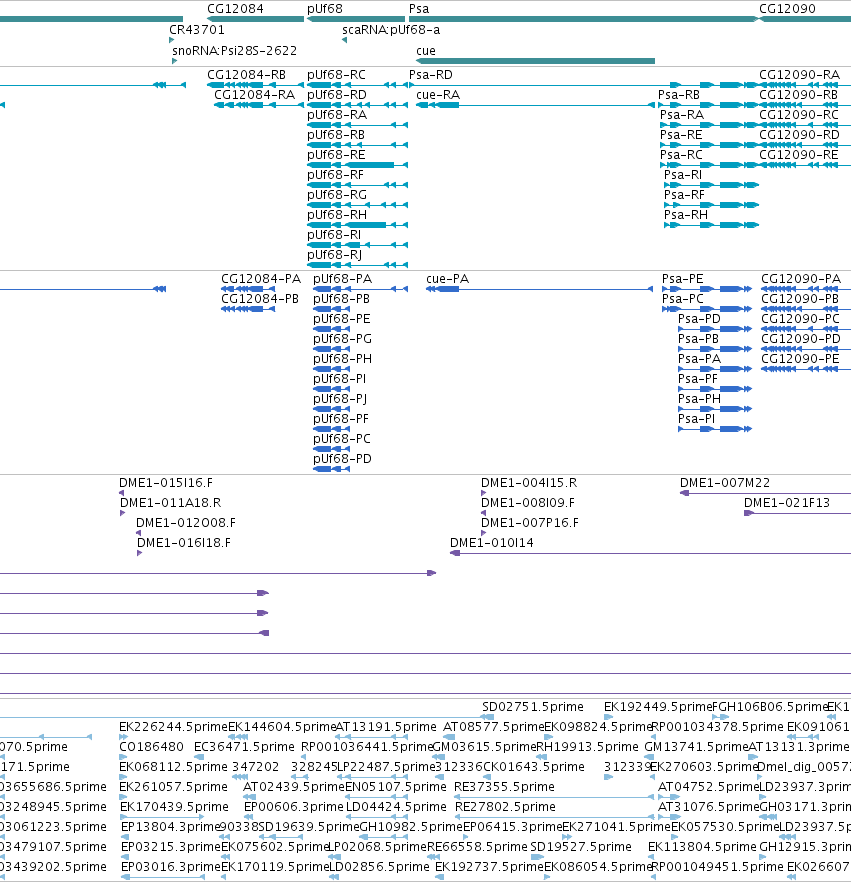851x882 pixels.
Task: Select transcript CG12084-RB
Action: click(x=246, y=75)
